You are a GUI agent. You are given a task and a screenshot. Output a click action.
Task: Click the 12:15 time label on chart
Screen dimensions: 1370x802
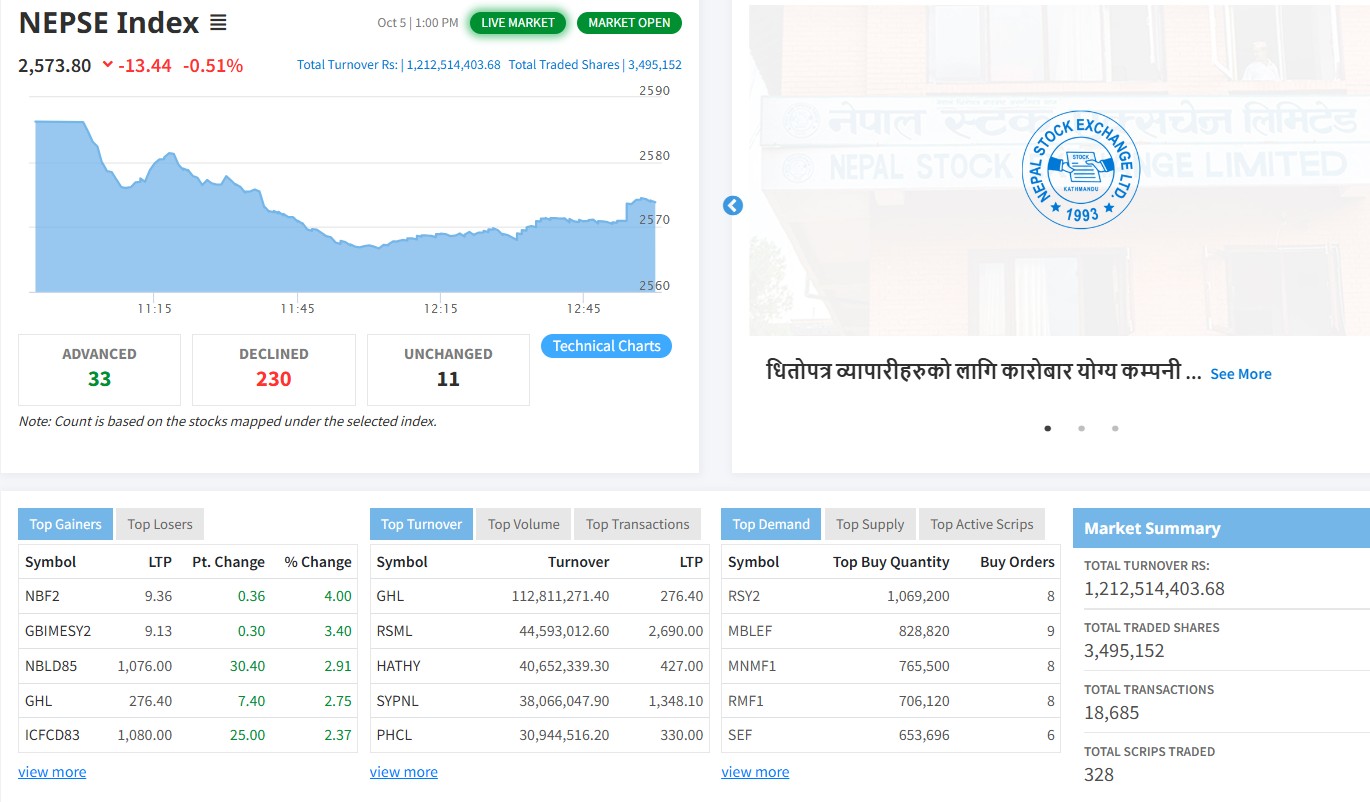pyautogui.click(x=440, y=309)
